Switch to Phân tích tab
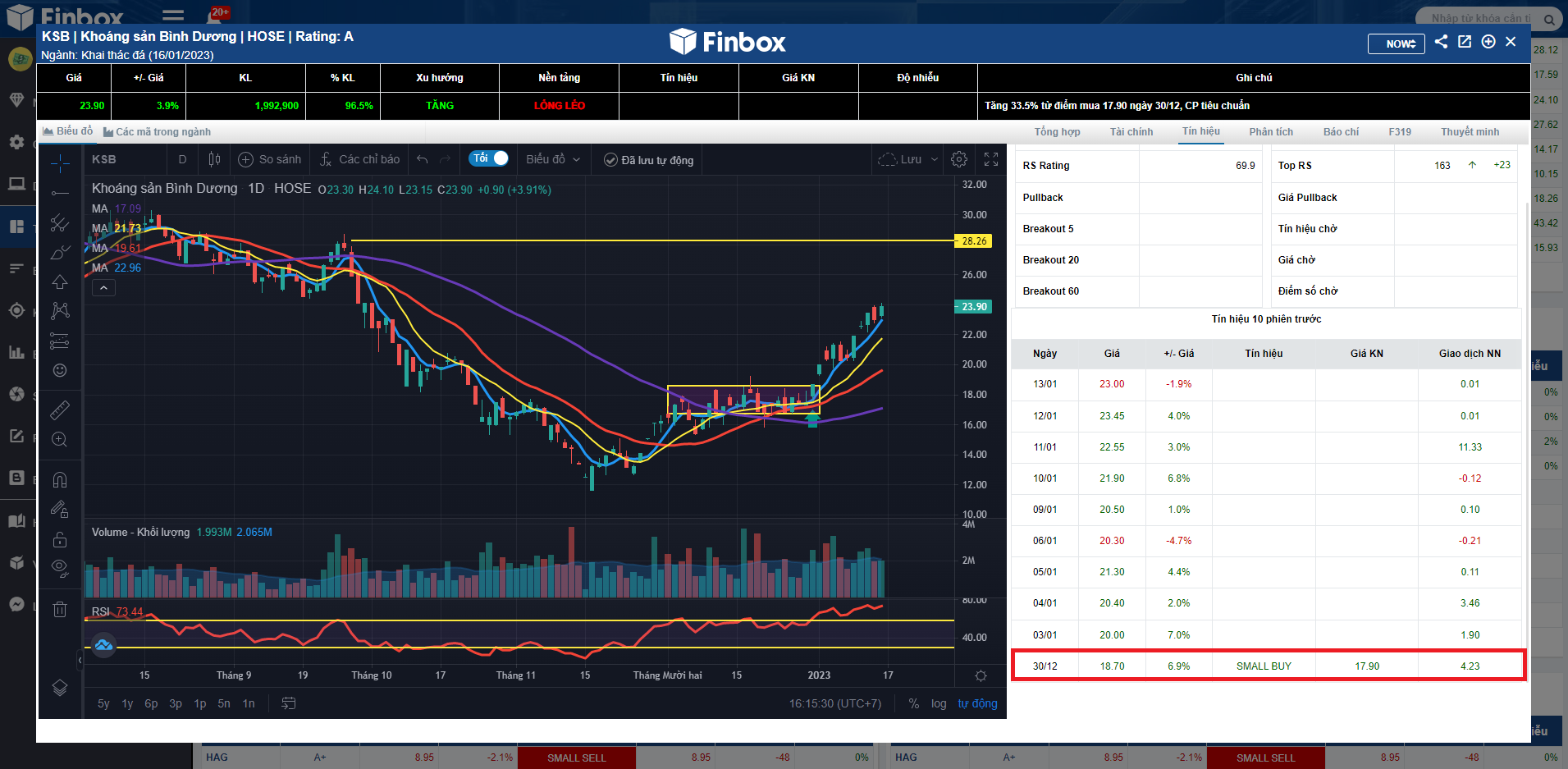The height and width of the screenshot is (769, 1568). click(x=1271, y=131)
